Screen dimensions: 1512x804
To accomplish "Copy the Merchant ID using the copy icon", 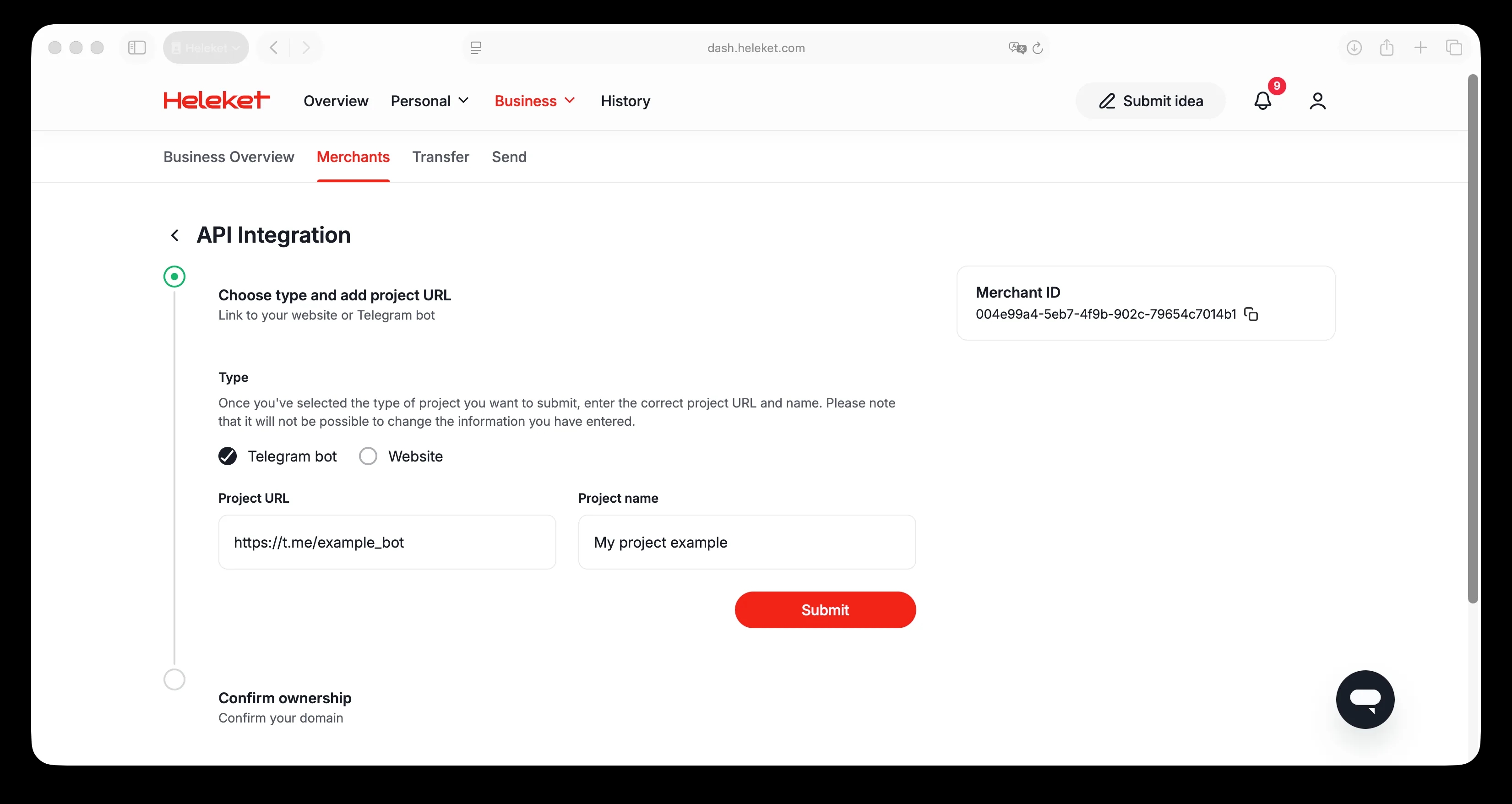I will click(1251, 315).
